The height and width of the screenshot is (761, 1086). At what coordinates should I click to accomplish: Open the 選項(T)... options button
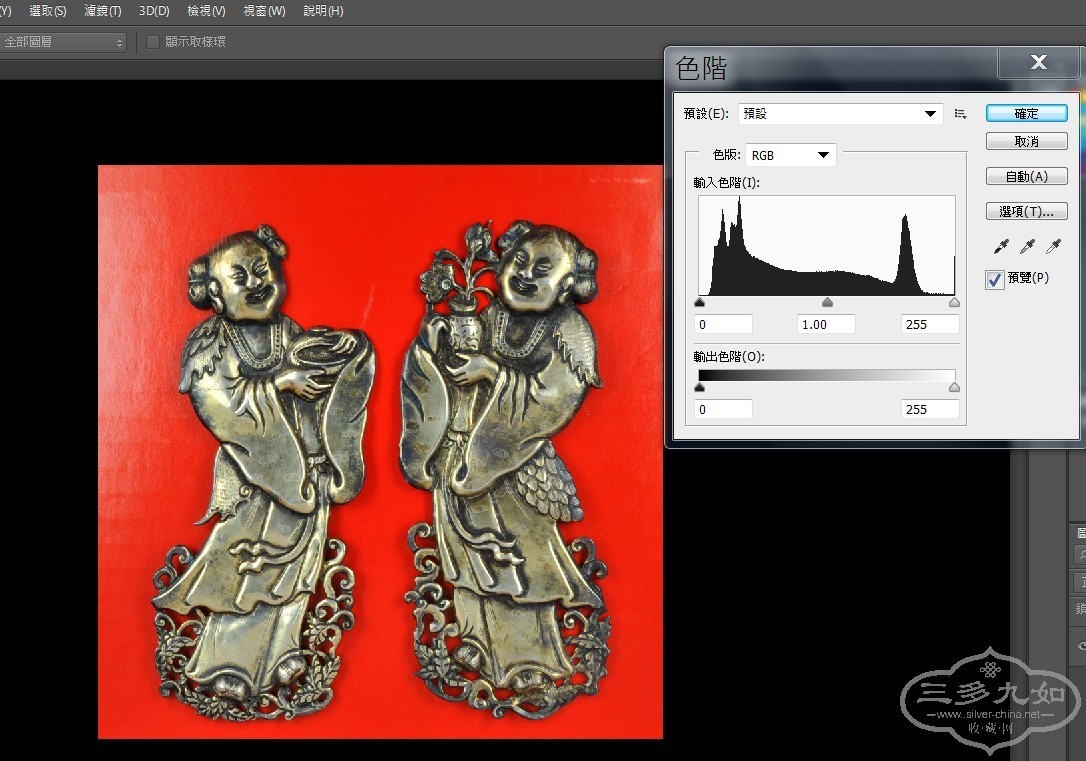click(1026, 212)
